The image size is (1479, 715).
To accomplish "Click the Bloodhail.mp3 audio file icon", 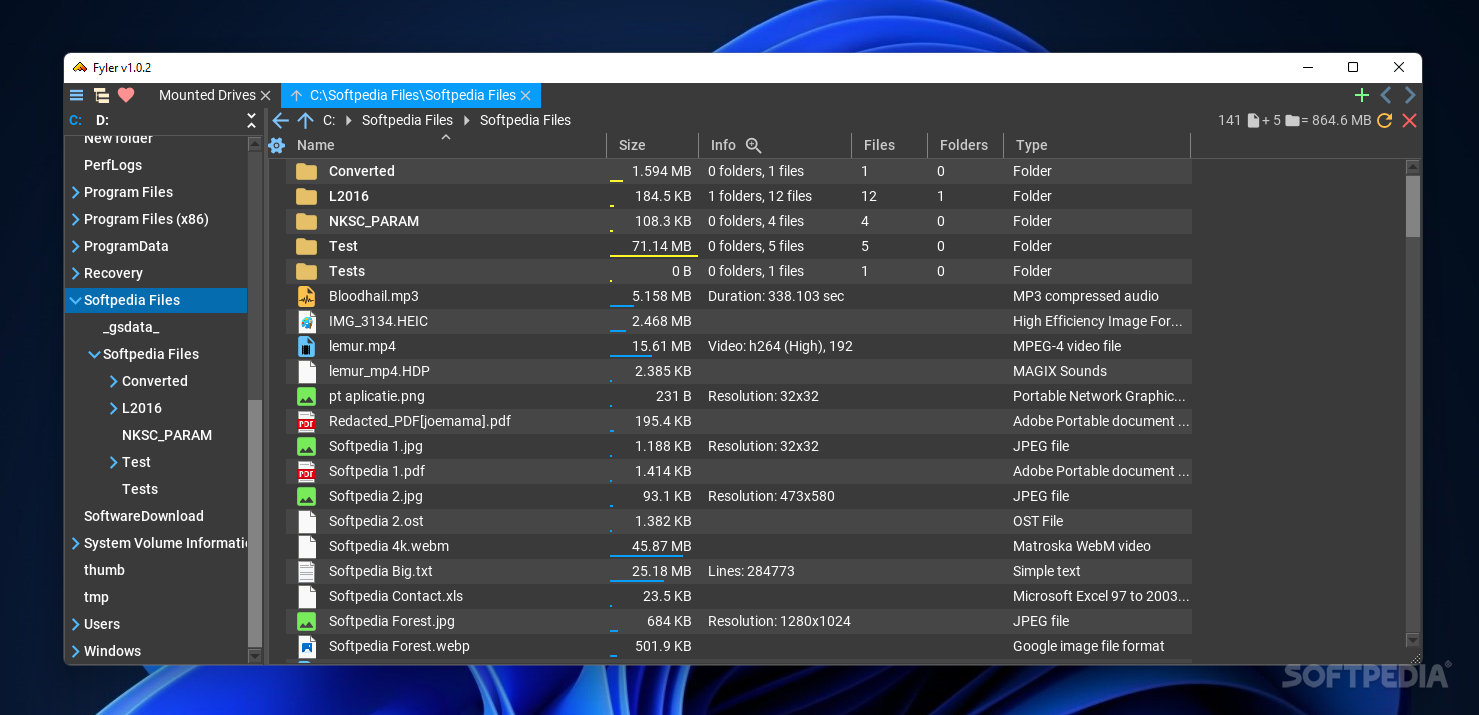I will pyautogui.click(x=306, y=296).
